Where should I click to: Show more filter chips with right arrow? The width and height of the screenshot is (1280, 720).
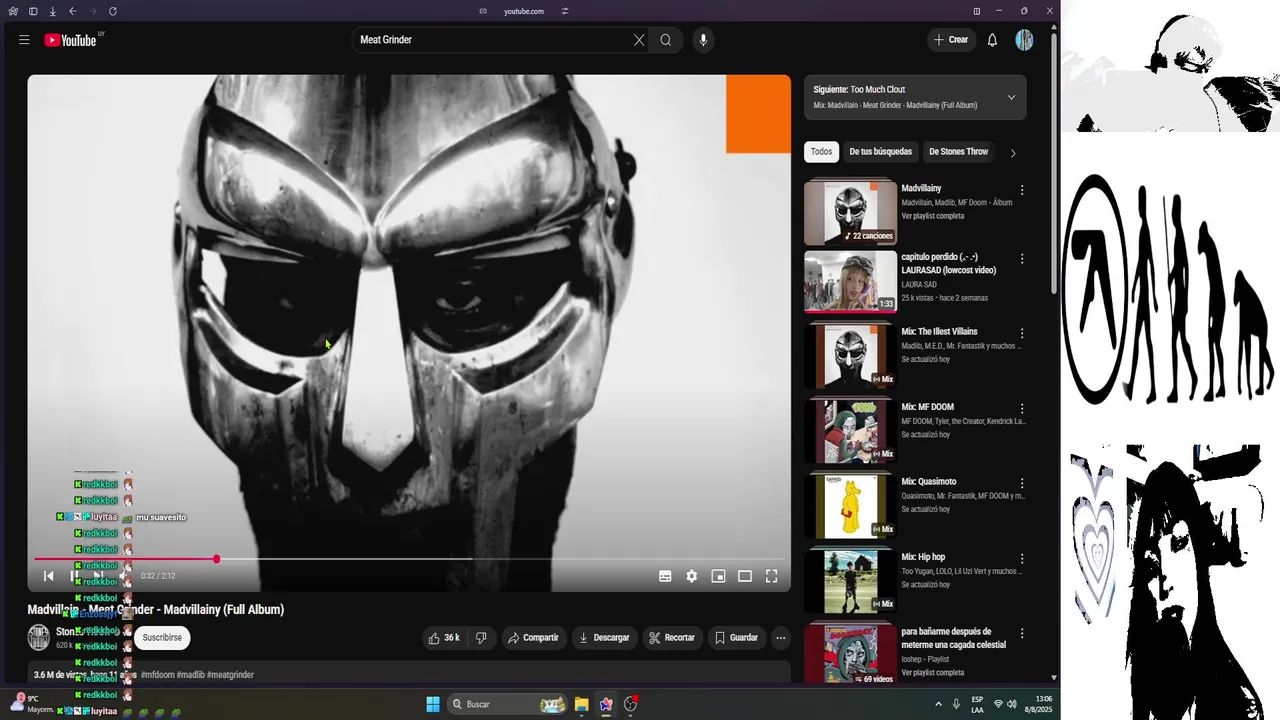[x=1013, y=153]
